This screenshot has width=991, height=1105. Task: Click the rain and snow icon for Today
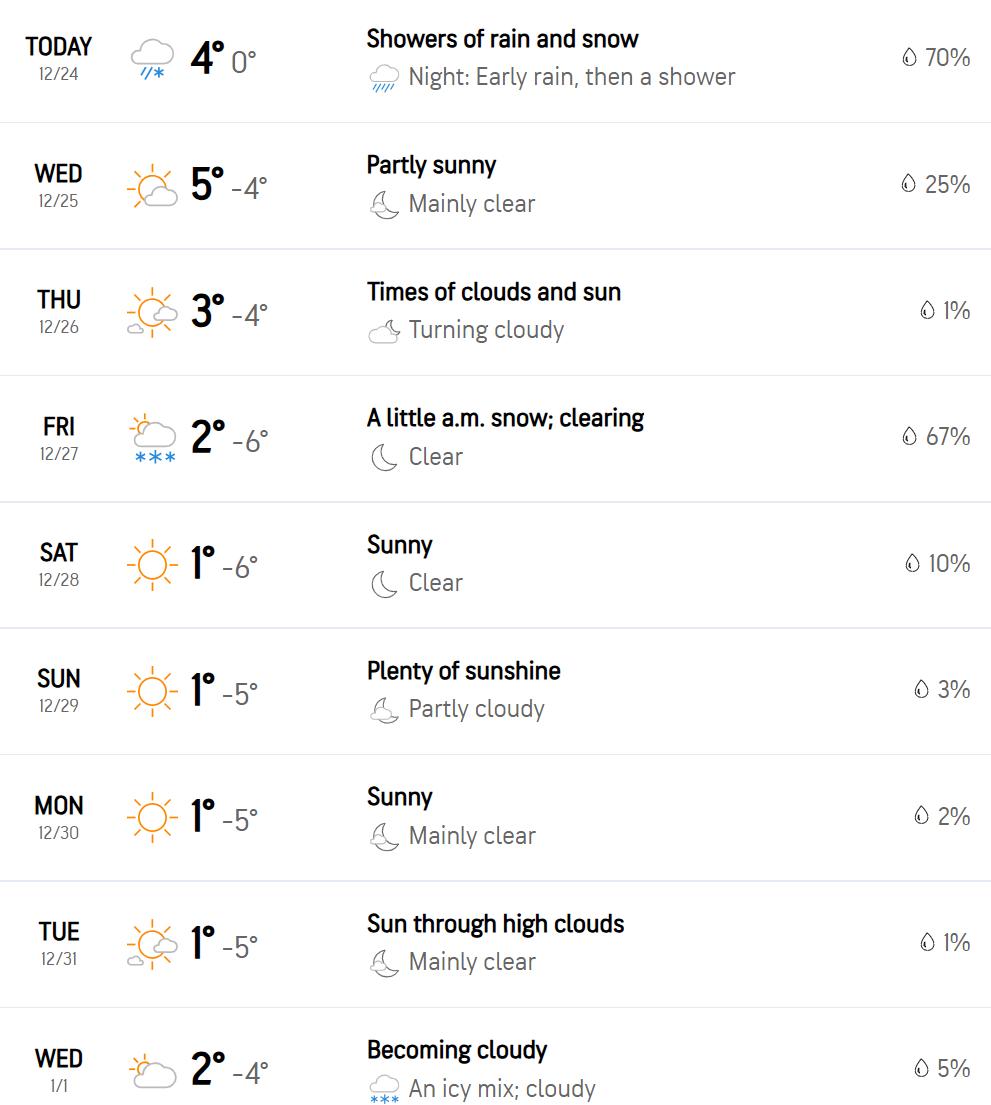coord(152,59)
